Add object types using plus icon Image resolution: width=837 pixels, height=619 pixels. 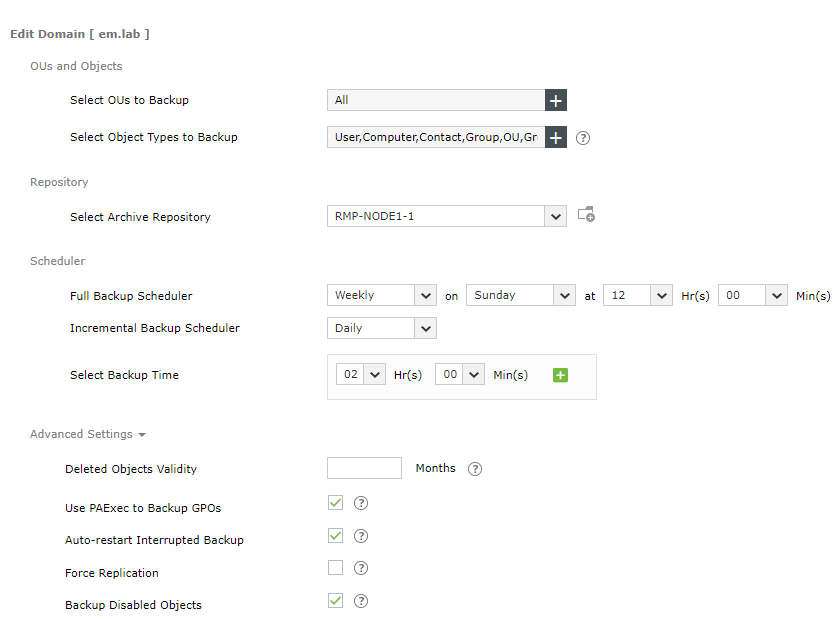coord(556,138)
